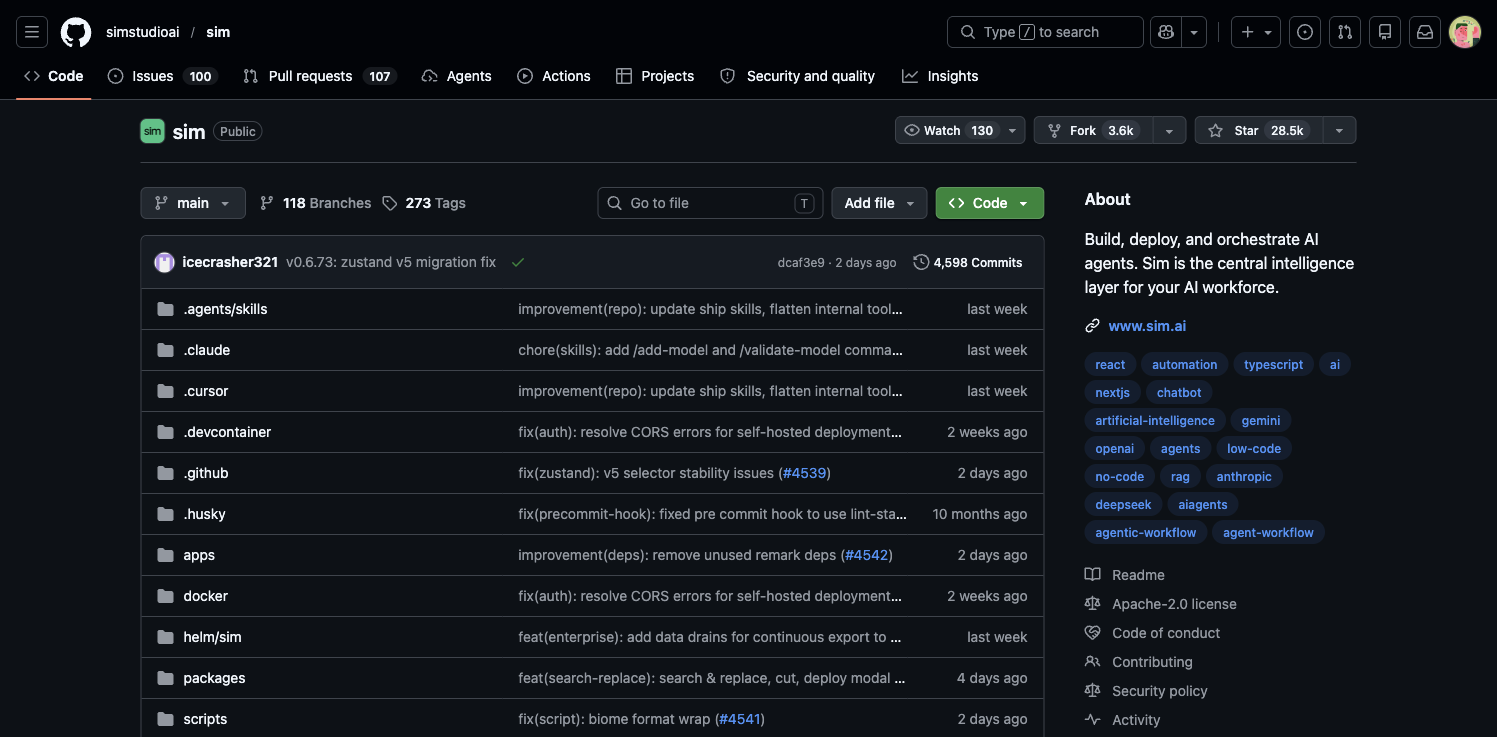Open the .husky folder icon
The image size is (1497, 737).
click(x=165, y=514)
